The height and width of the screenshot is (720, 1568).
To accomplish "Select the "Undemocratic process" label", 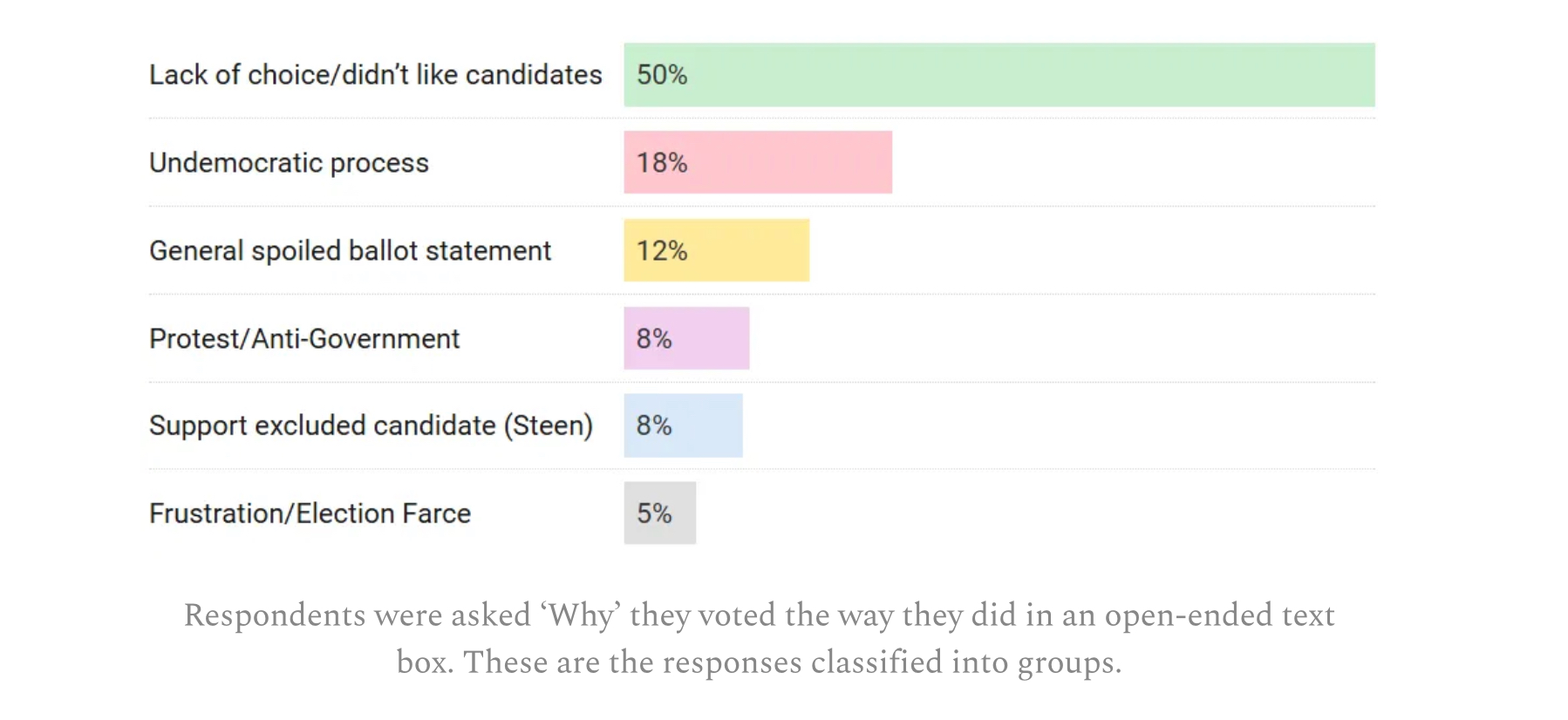I will click(x=289, y=163).
